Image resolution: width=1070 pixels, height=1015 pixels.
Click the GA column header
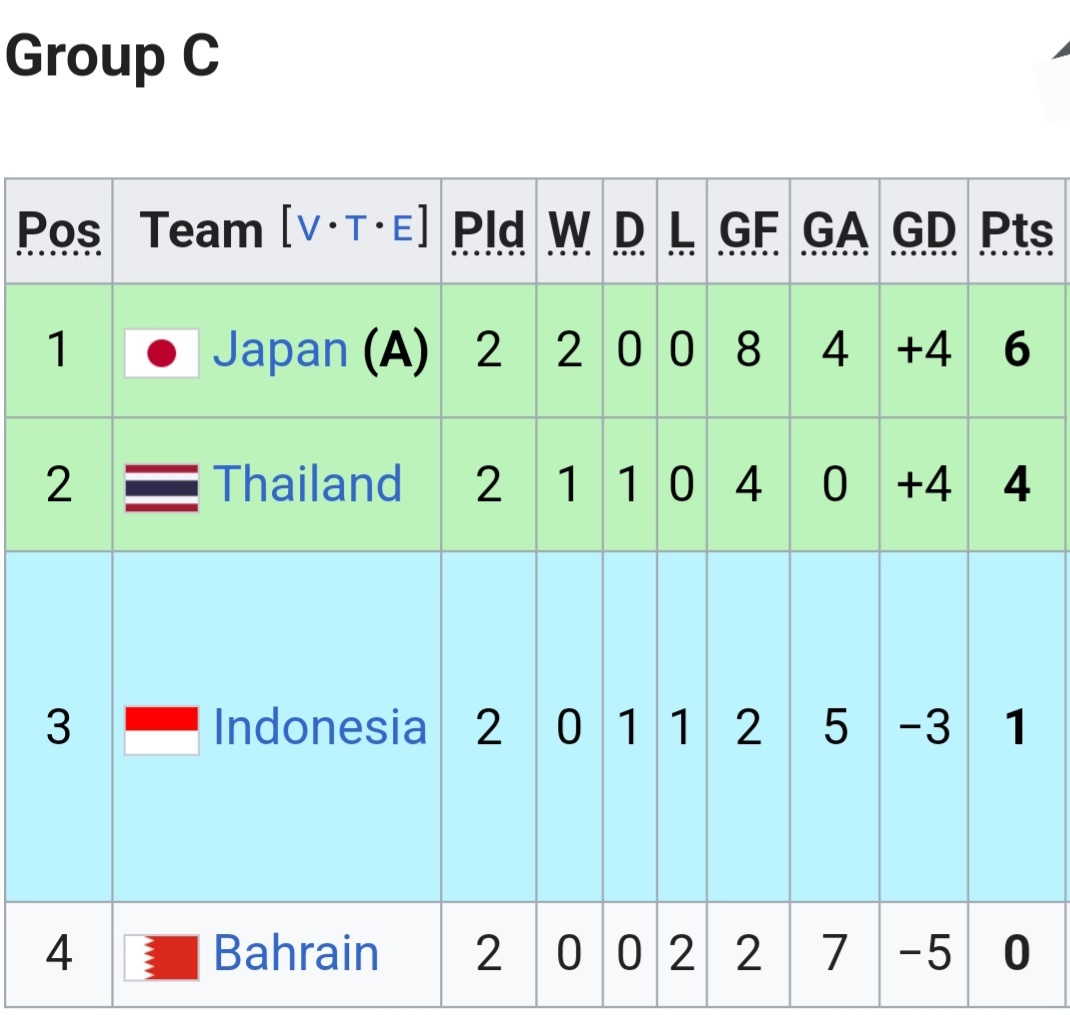pos(834,232)
